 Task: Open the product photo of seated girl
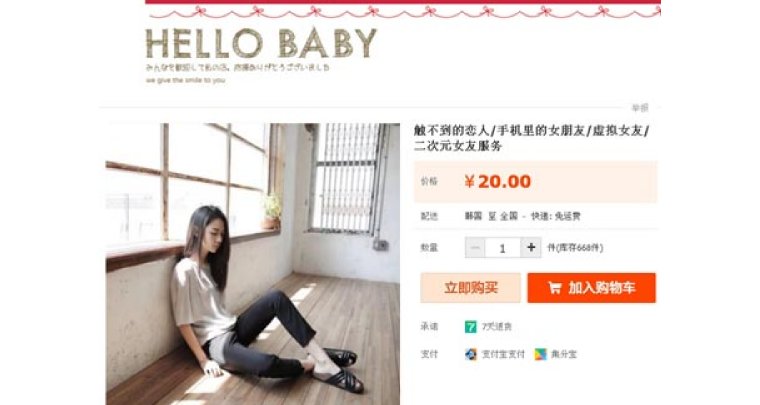(x=253, y=264)
